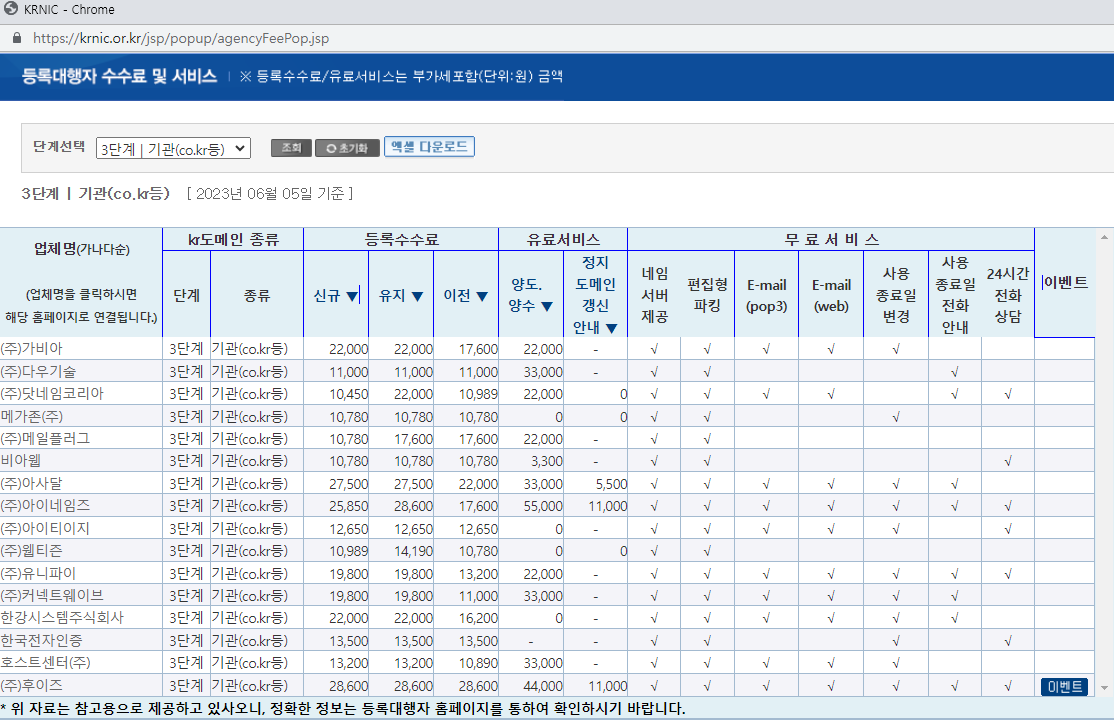Click the 3단계 | 기관(co.kr등) heading
Screen dimensions: 1114x720
tap(95, 193)
